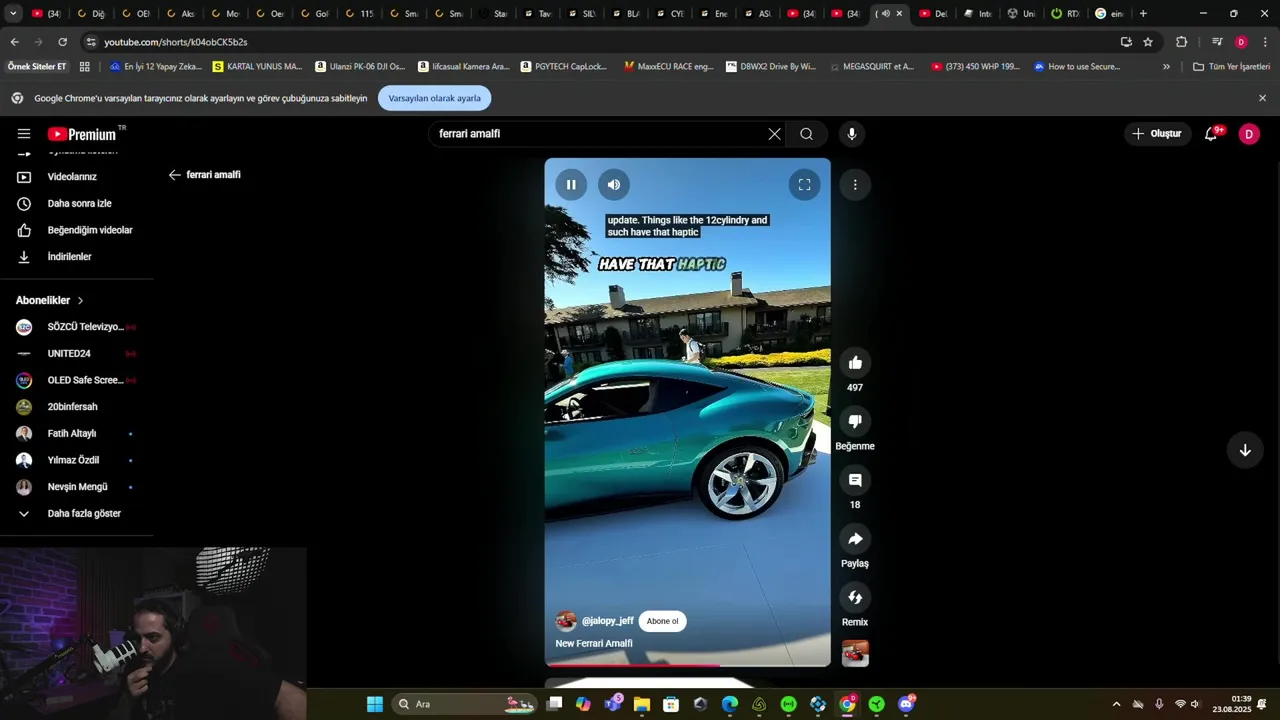Viewport: 1280px width, 720px height.
Task: Open MEGASQUIRT et A... bookmark
Action: [871, 67]
